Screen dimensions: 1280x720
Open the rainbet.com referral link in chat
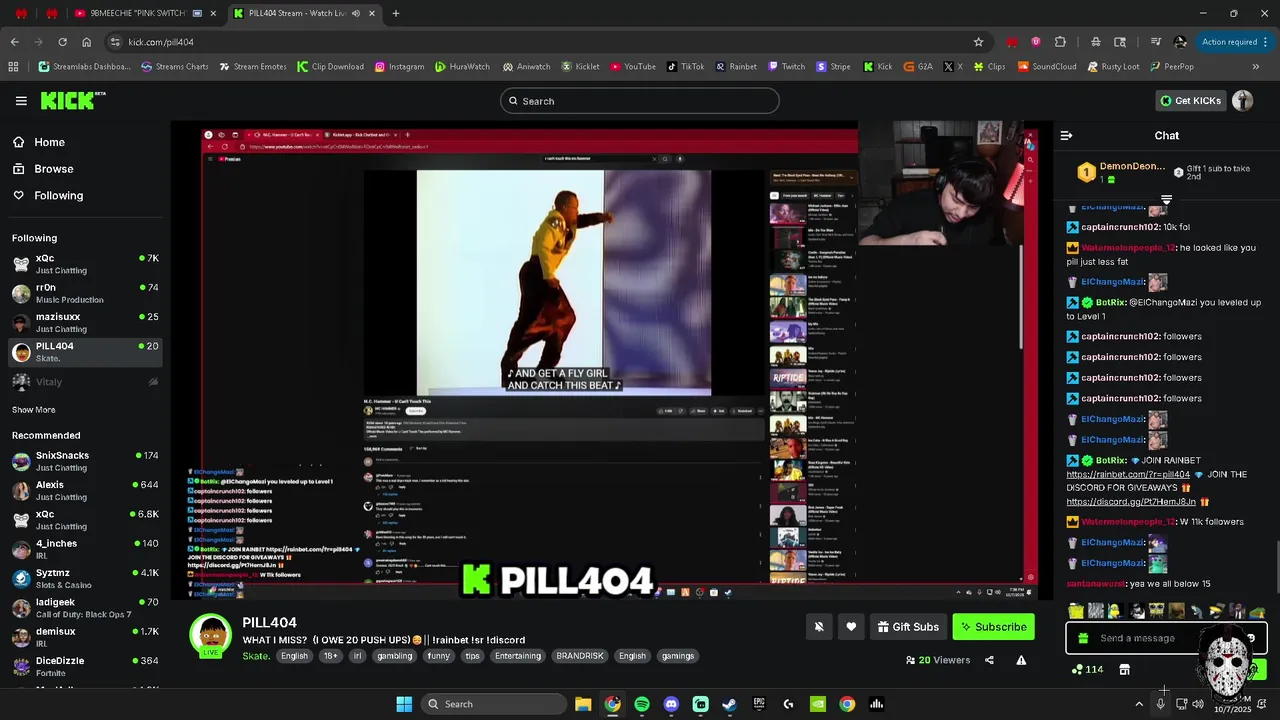1128,474
